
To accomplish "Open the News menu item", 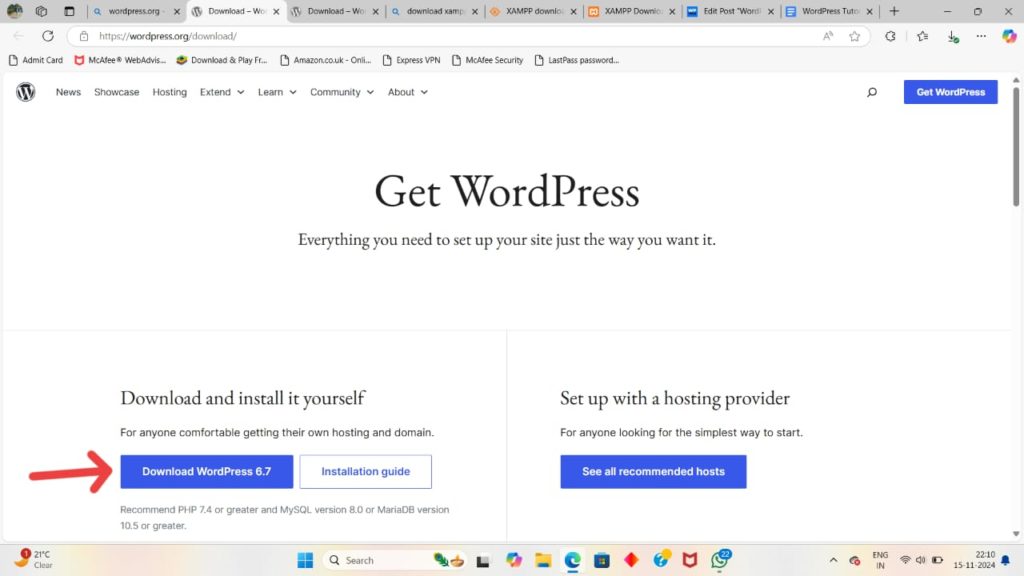I will tap(68, 92).
